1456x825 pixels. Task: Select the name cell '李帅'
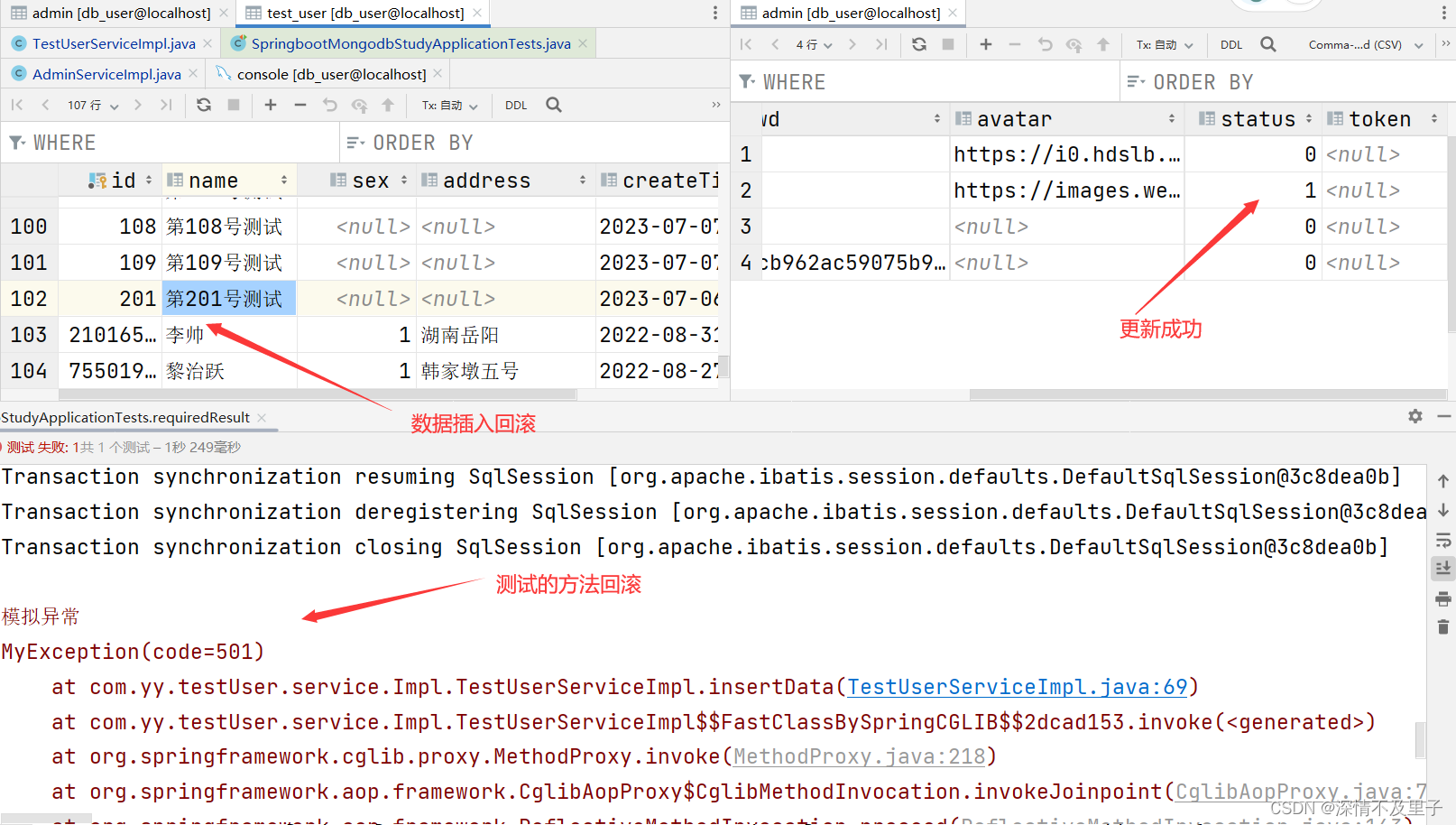[229, 335]
